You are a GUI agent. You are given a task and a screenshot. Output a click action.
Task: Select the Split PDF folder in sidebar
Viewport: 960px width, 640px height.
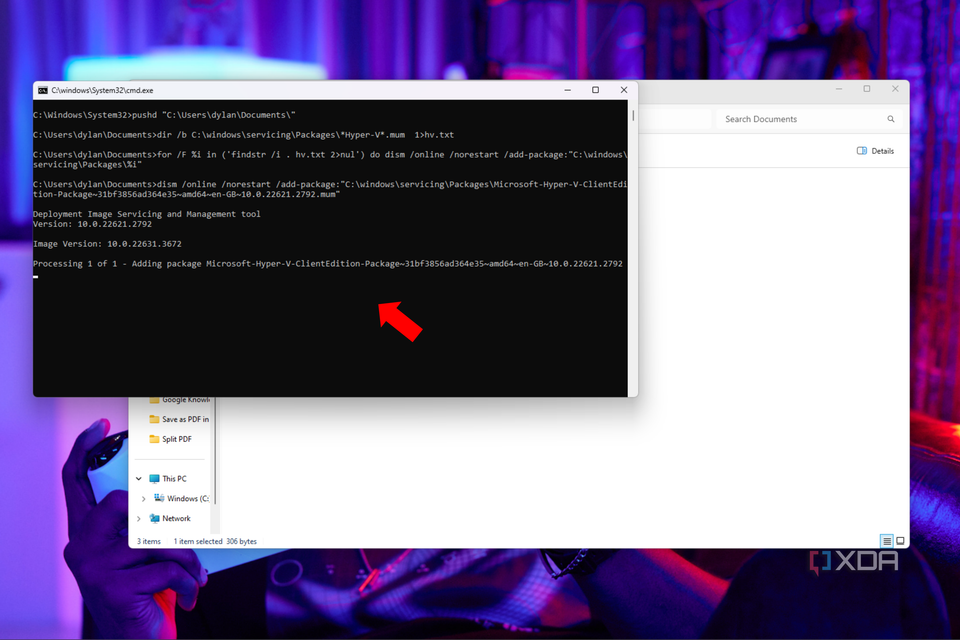(x=170, y=439)
